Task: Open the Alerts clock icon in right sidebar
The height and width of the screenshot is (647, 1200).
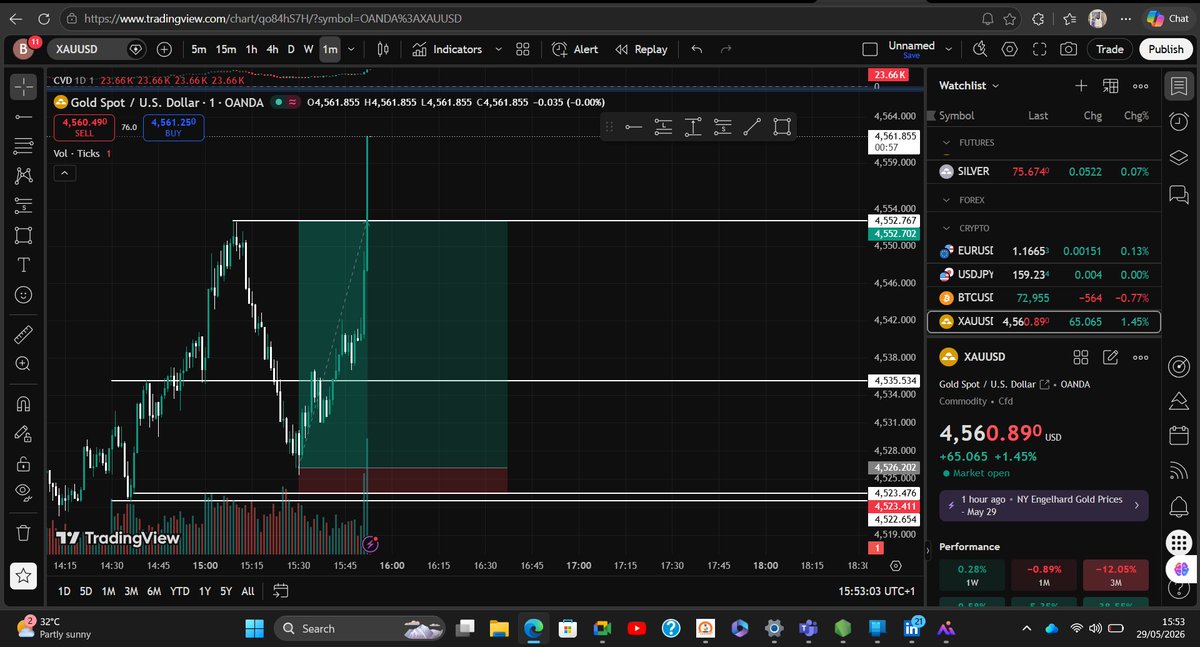Action: pyautogui.click(x=1178, y=123)
